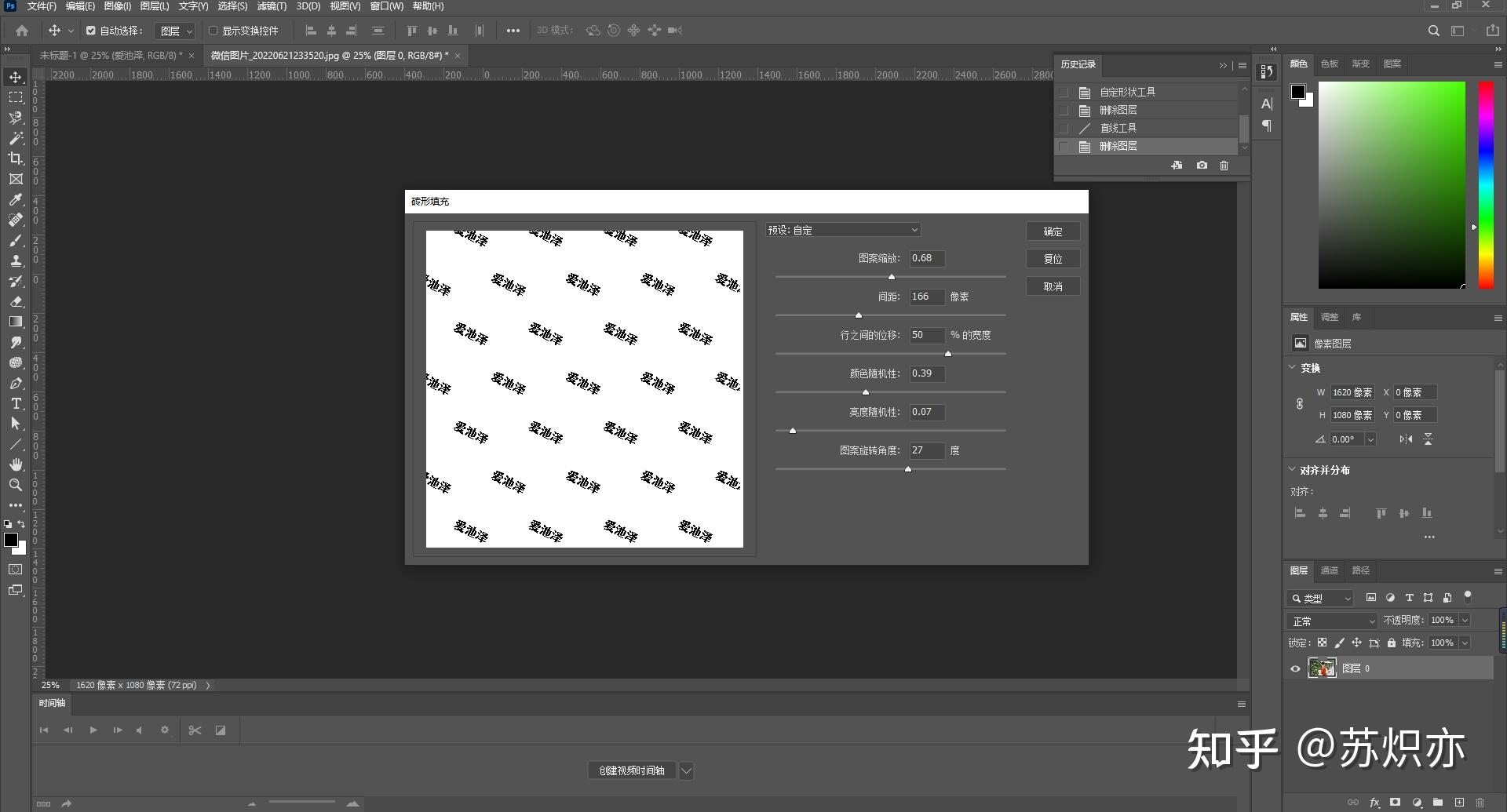Open the 预设 preset dropdown
This screenshot has height=812, width=1507.
[x=843, y=230]
